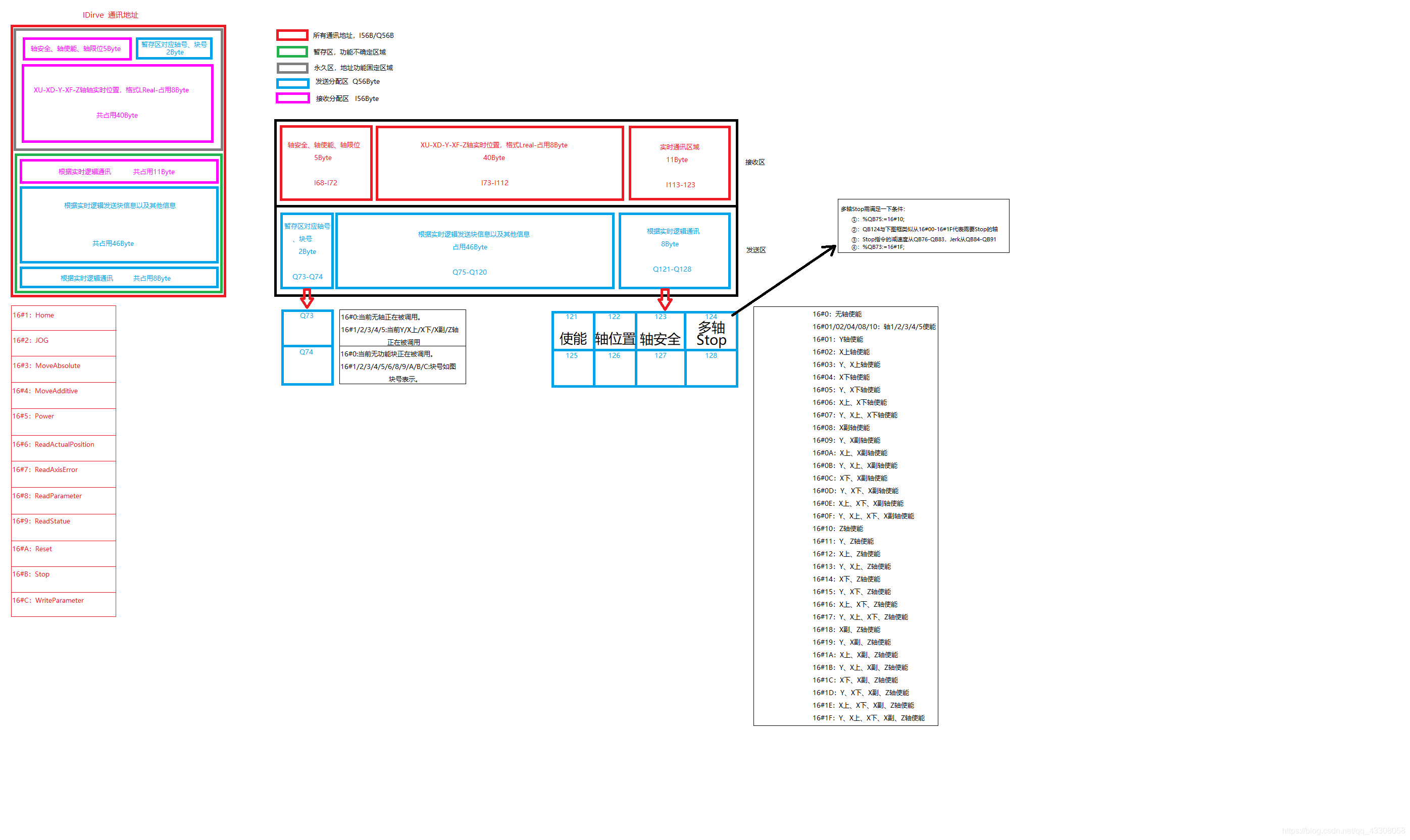Click the magenta legend rectangle for 接收分配区
Screen dimensions: 1410x840
(x=292, y=98)
